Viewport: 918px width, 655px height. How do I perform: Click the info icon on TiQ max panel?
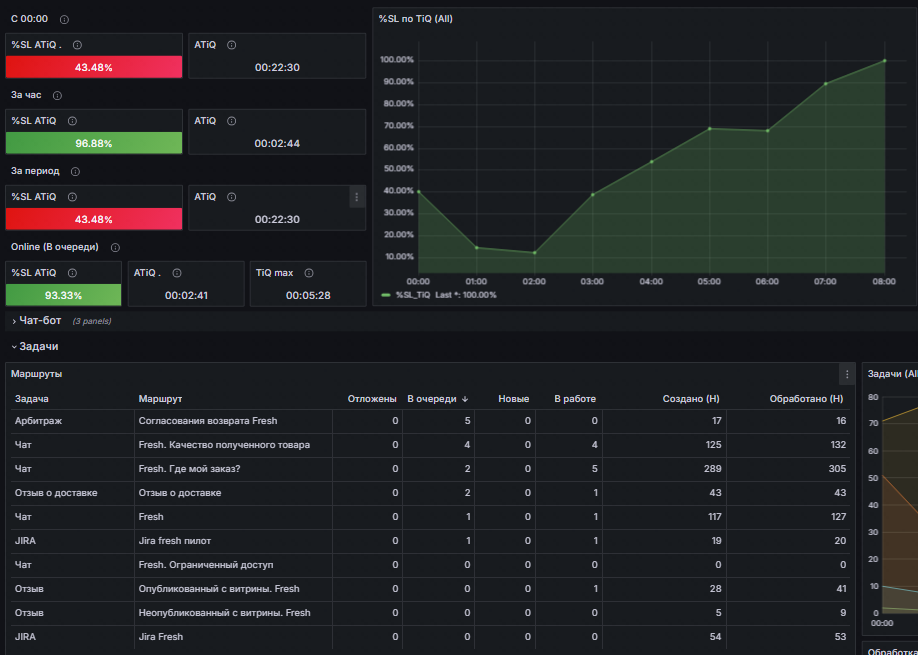[x=309, y=272]
